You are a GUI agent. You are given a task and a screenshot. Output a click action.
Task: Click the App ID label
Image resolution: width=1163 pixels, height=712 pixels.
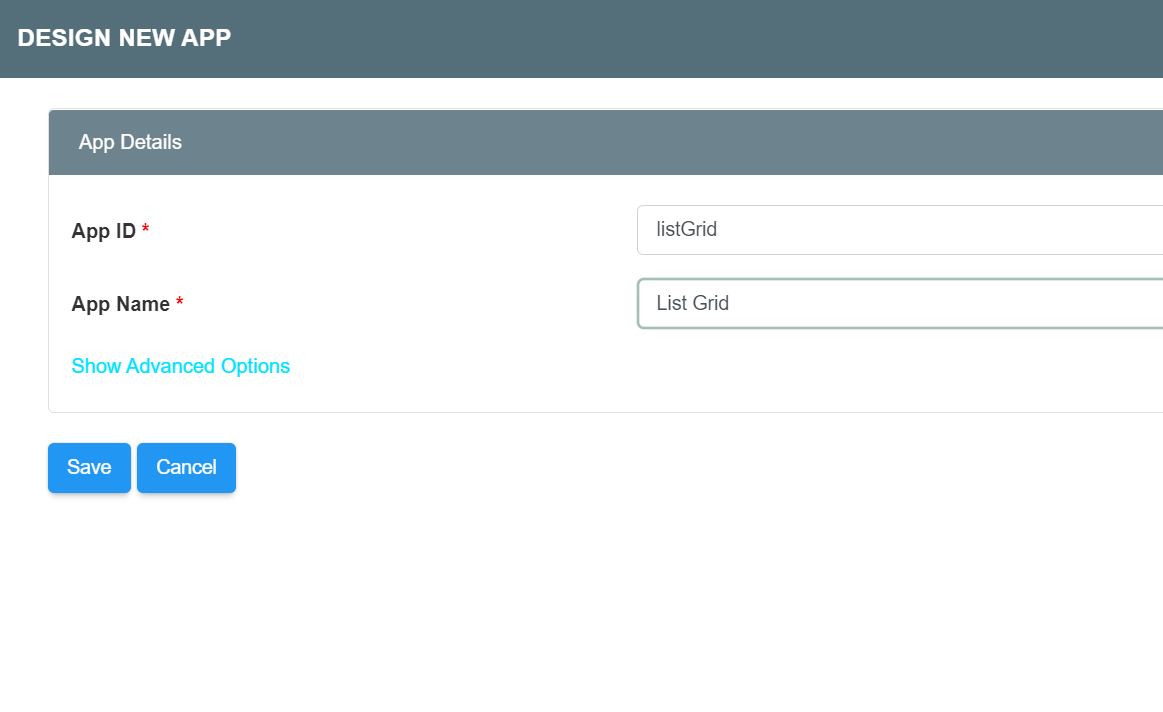pyautogui.click(x=104, y=231)
